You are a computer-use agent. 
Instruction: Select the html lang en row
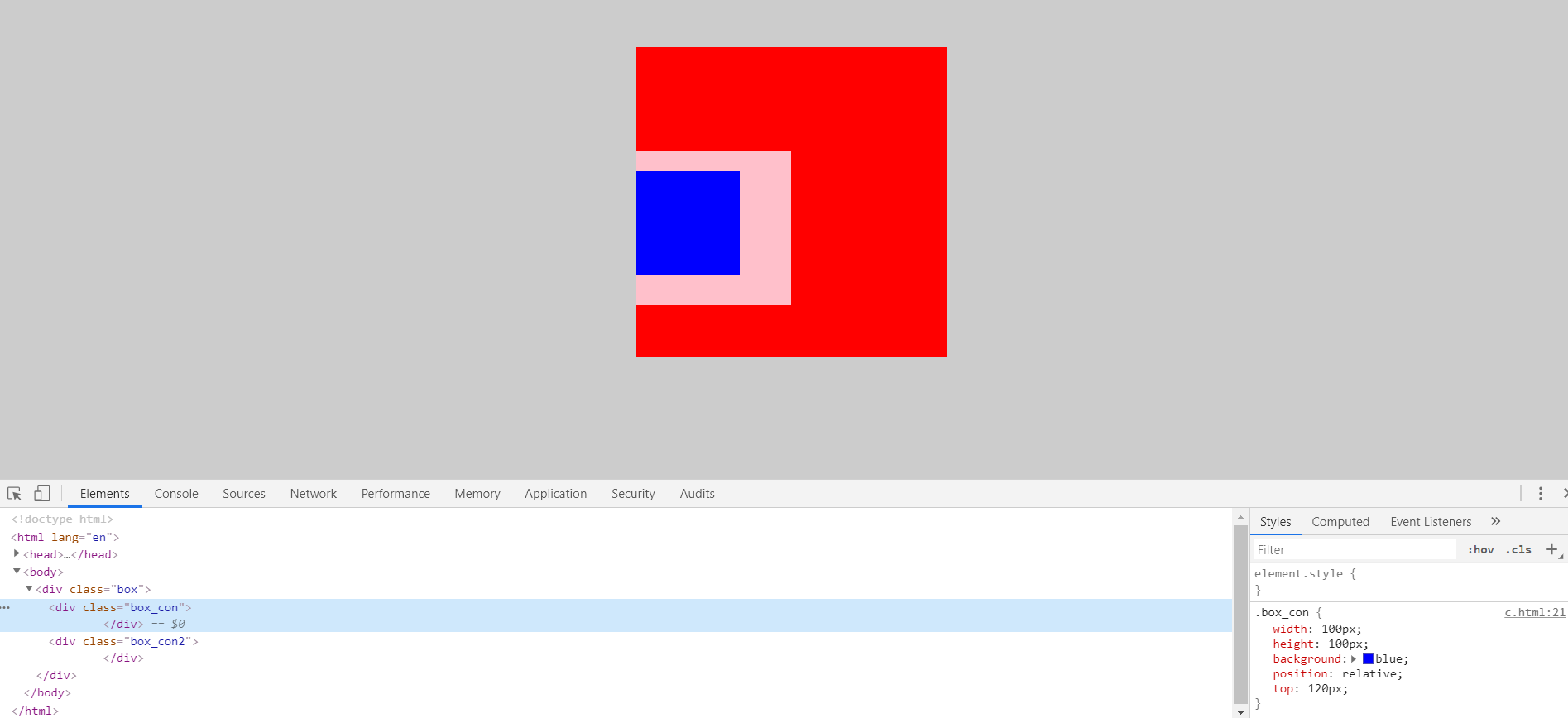pos(65,537)
